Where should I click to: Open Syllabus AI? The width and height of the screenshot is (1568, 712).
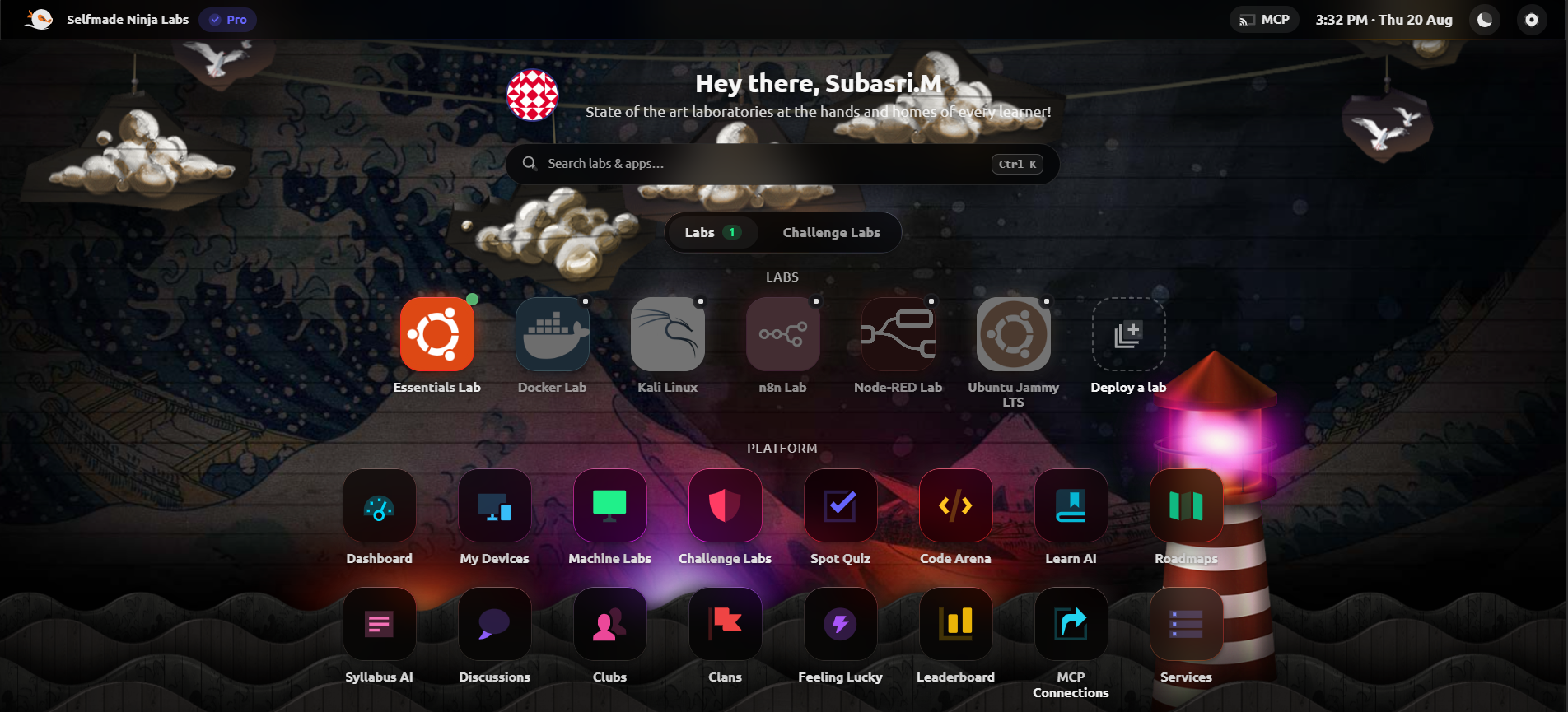pos(379,624)
